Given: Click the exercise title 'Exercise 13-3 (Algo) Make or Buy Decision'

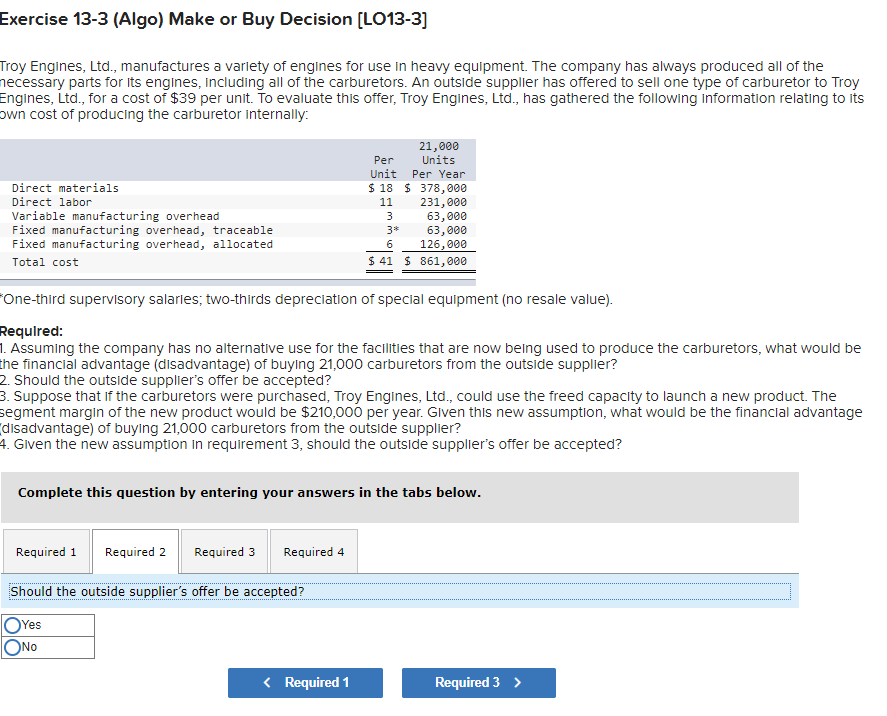Looking at the screenshot, I should tap(213, 19).
